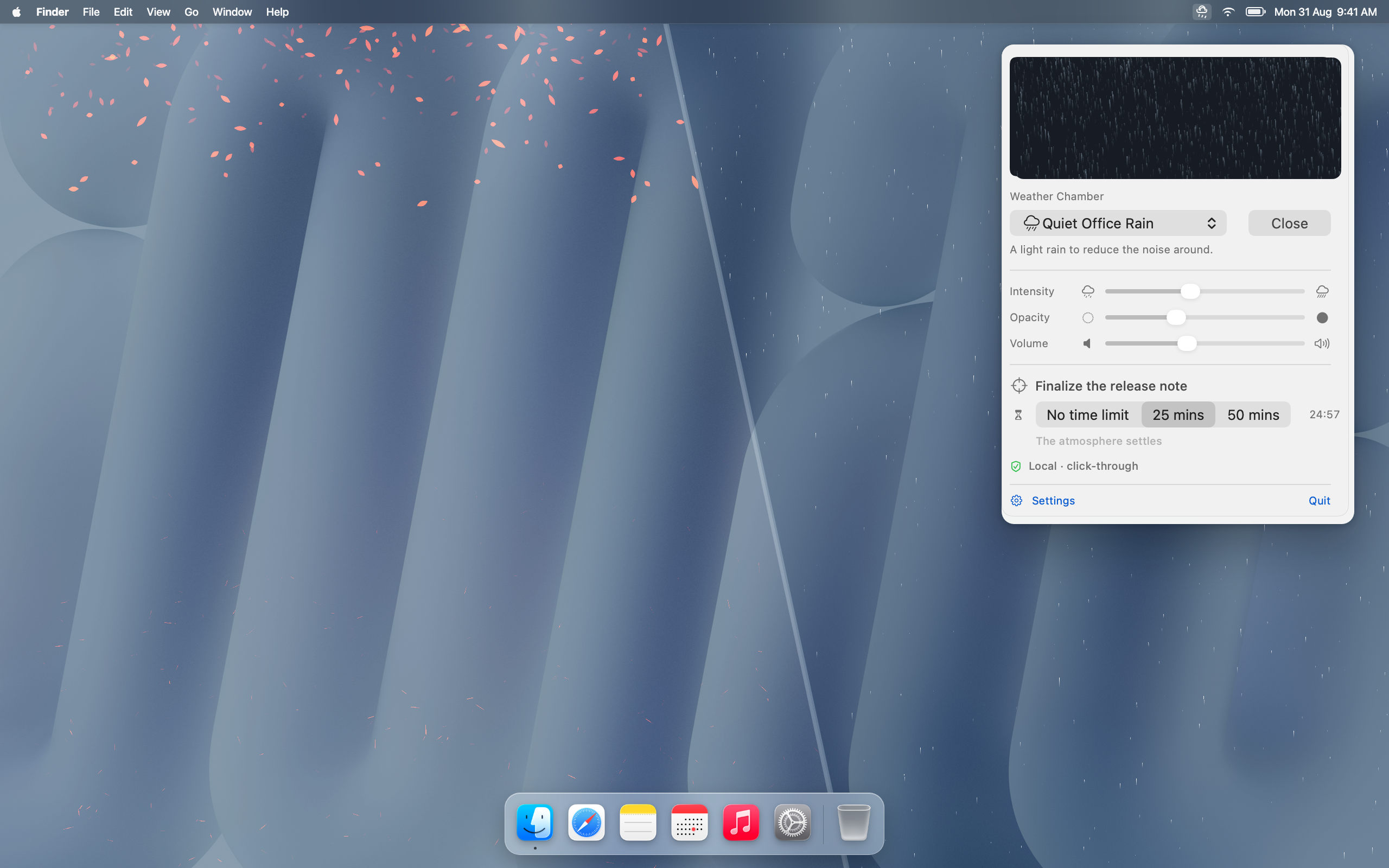Open the File menu
This screenshot has height=868, width=1389.
click(x=91, y=11)
